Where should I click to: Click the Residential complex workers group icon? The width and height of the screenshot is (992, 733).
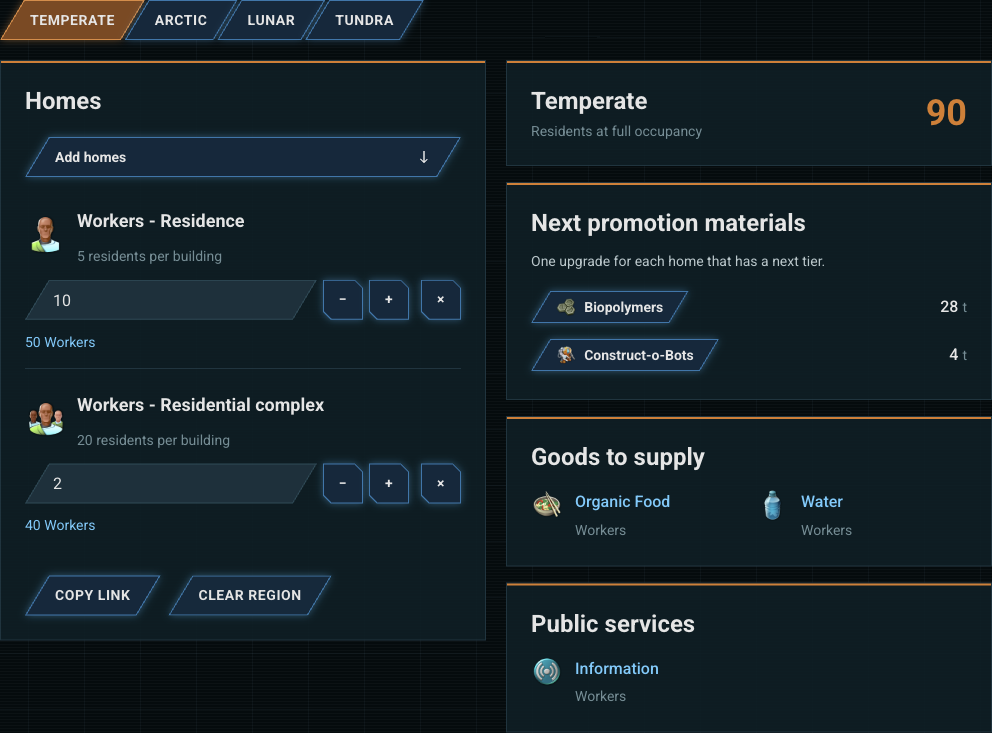[x=46, y=418]
